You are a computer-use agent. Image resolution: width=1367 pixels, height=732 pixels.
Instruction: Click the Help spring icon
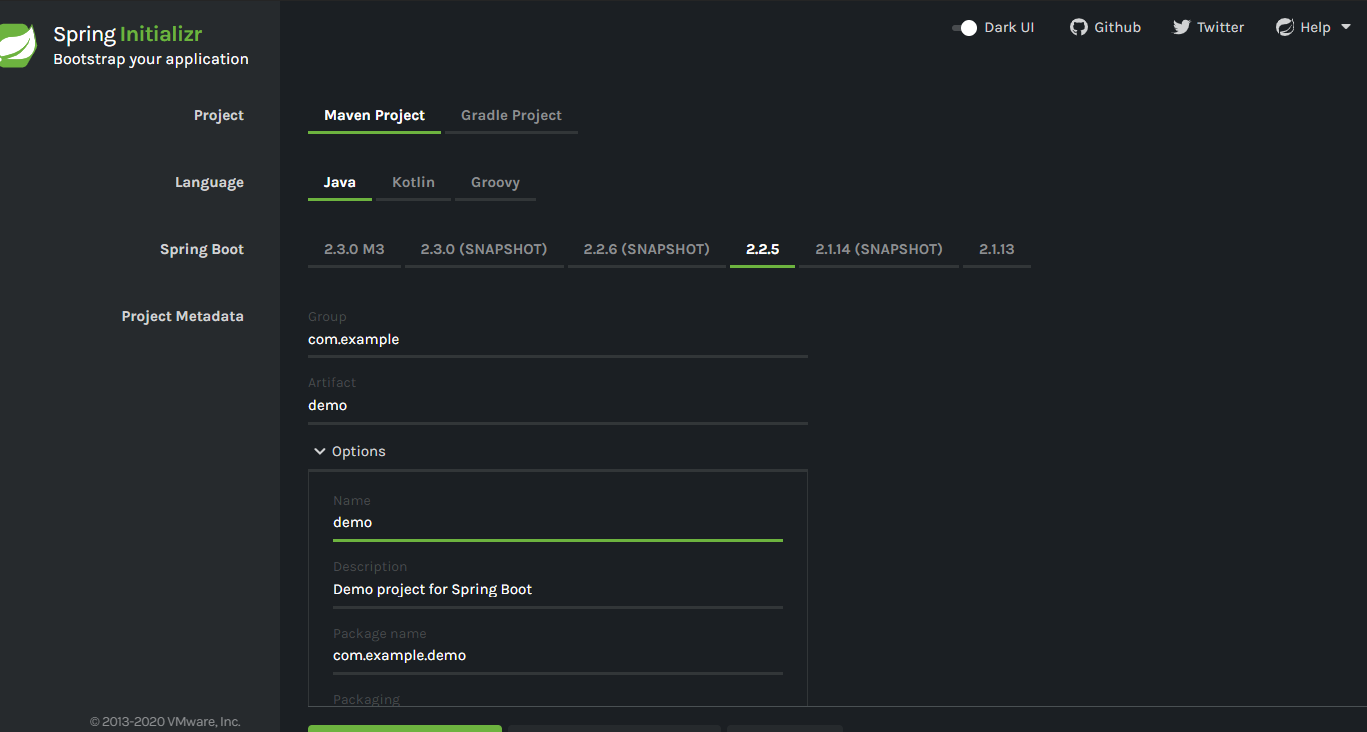[1285, 27]
